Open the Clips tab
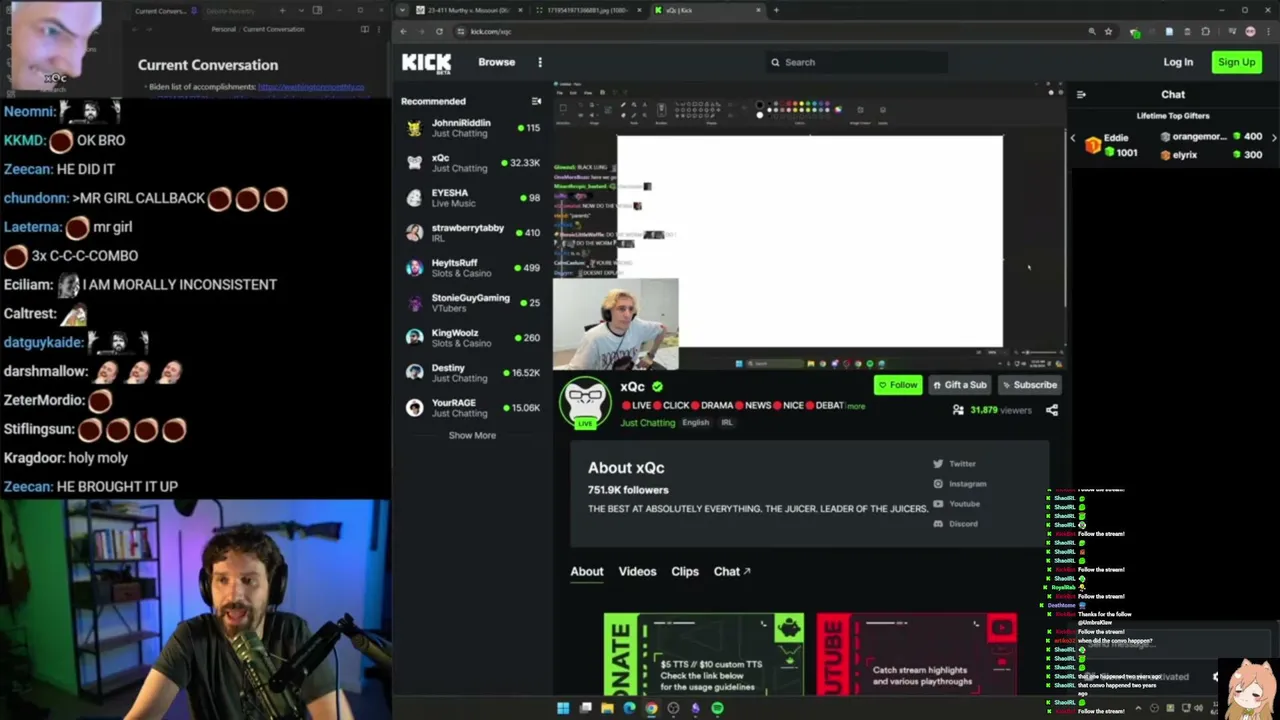This screenshot has width=1280, height=720. tap(685, 572)
